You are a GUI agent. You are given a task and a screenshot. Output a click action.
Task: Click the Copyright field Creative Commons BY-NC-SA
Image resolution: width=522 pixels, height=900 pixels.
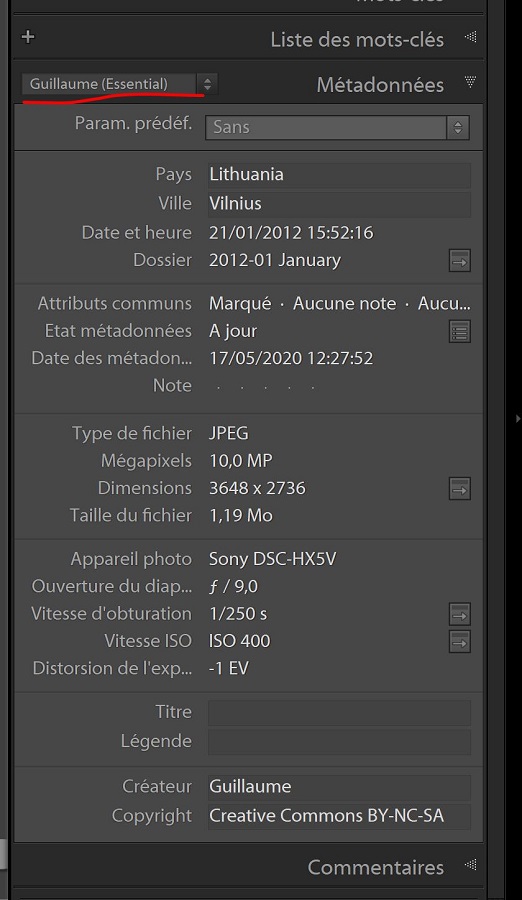pos(339,816)
